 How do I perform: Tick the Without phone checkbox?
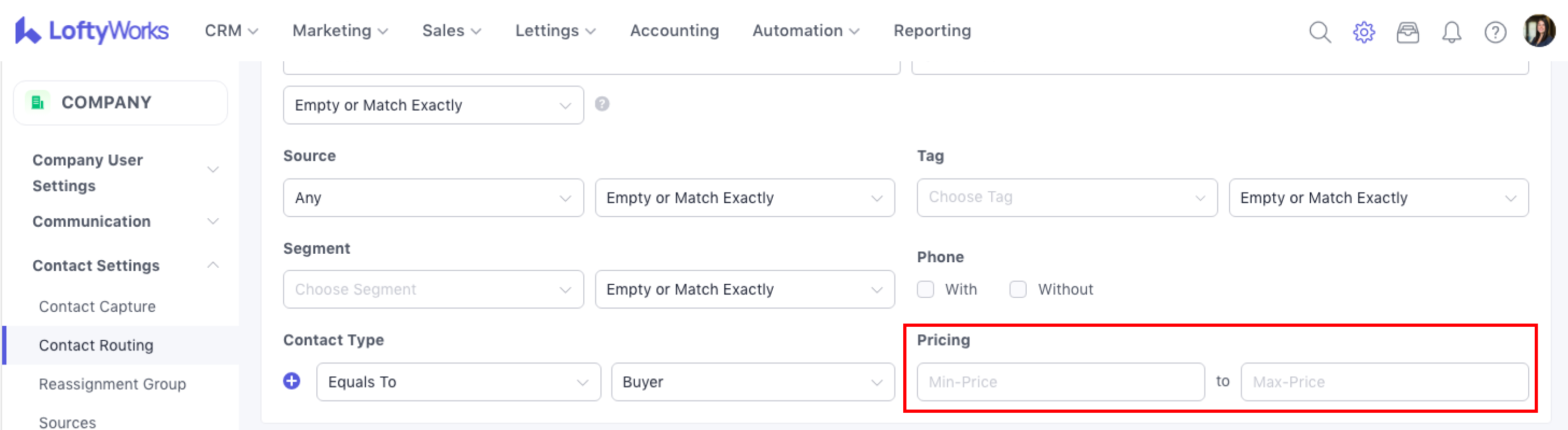(1018, 289)
